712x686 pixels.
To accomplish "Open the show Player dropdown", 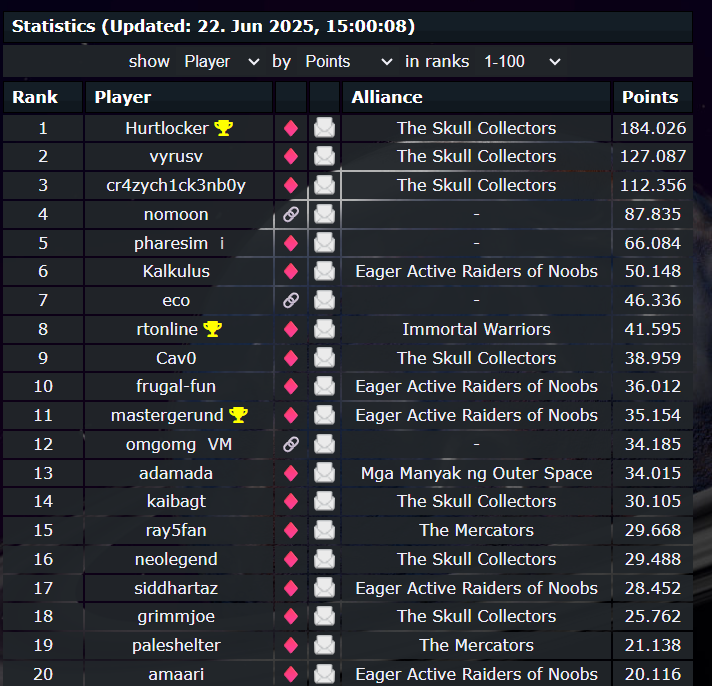I will pyautogui.click(x=222, y=61).
